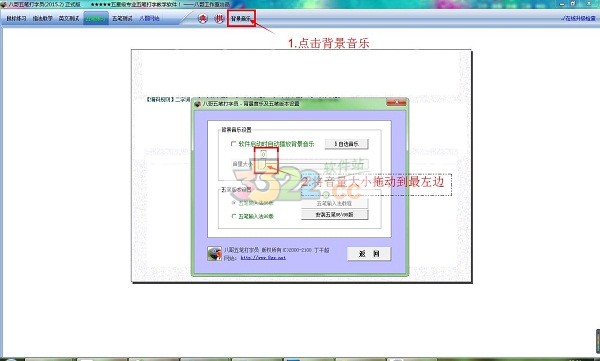Click the parrot logo in dialog footer
The height and width of the screenshot is (361, 600).
pos(214,254)
